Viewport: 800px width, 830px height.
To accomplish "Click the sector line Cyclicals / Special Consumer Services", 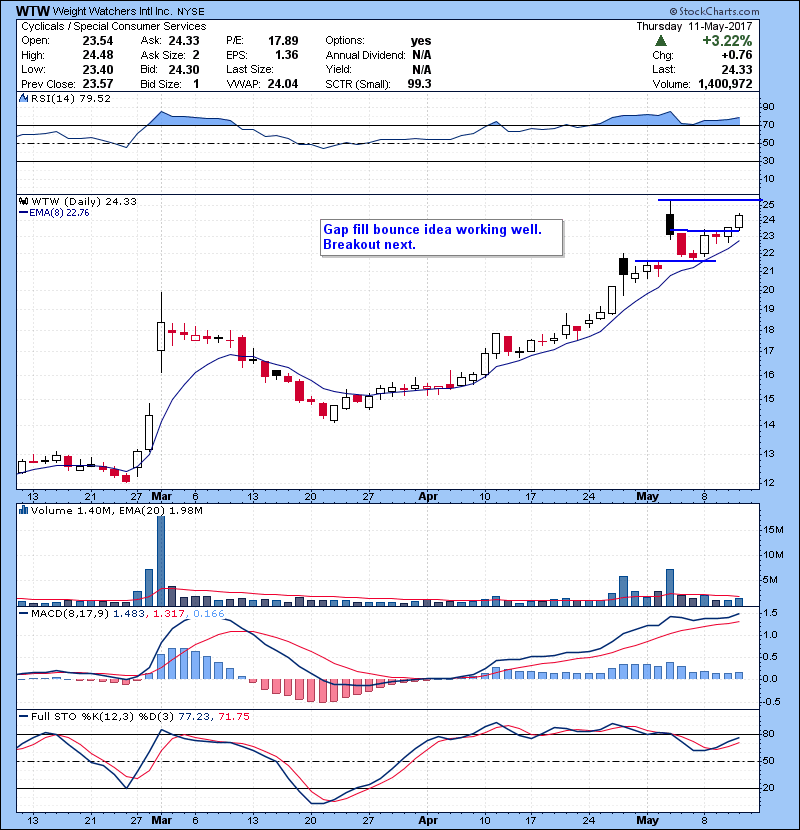I will (114, 26).
